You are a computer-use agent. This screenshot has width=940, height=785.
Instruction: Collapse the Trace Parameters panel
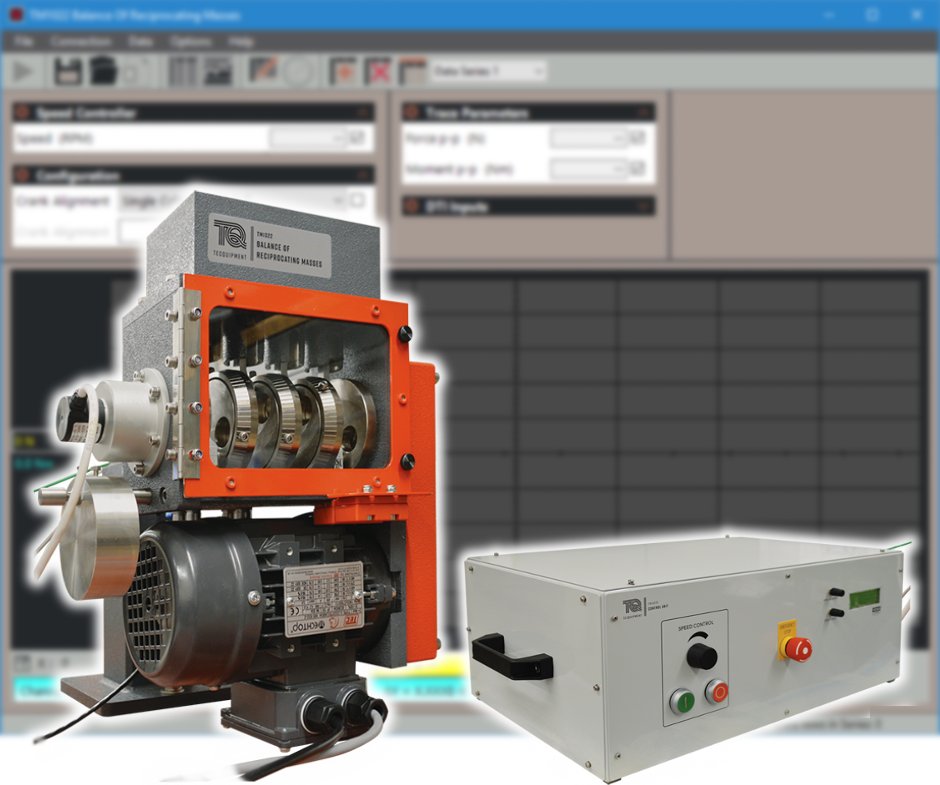(x=644, y=112)
